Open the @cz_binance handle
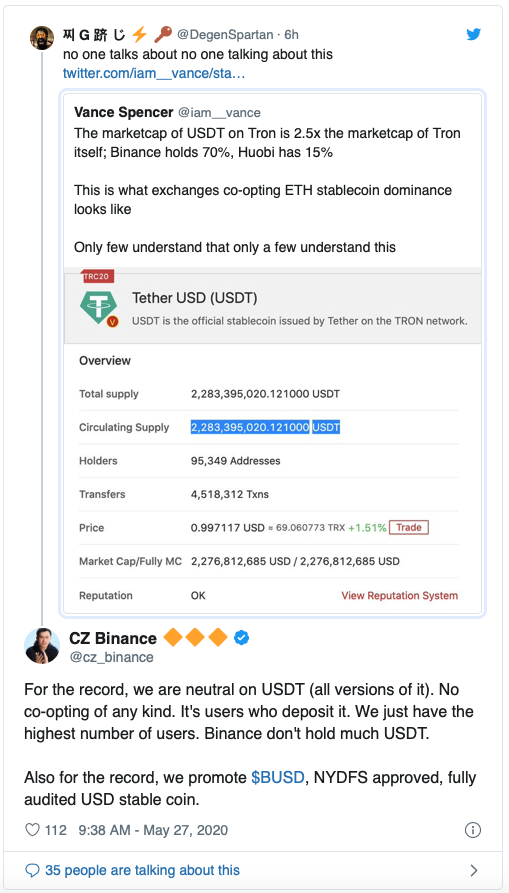Screen dimensions: 509x893 112,657
